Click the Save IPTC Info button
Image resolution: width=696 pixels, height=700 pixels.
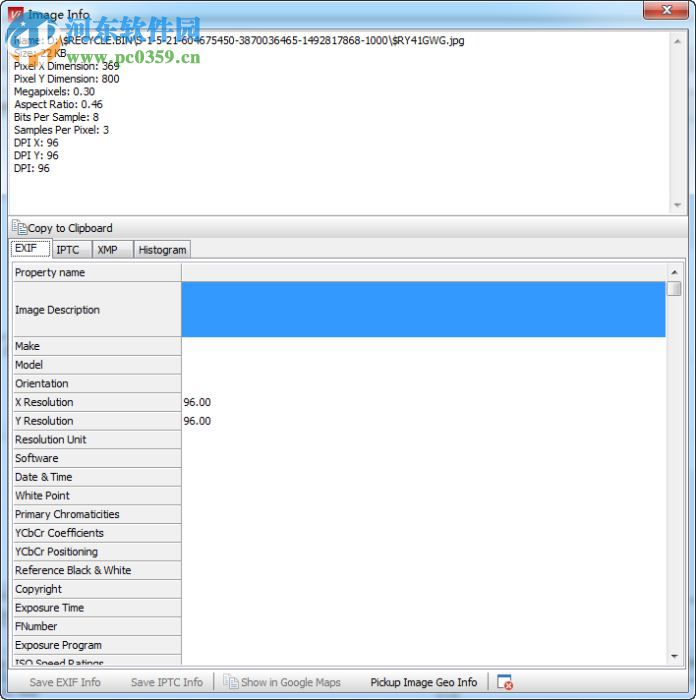click(x=167, y=682)
